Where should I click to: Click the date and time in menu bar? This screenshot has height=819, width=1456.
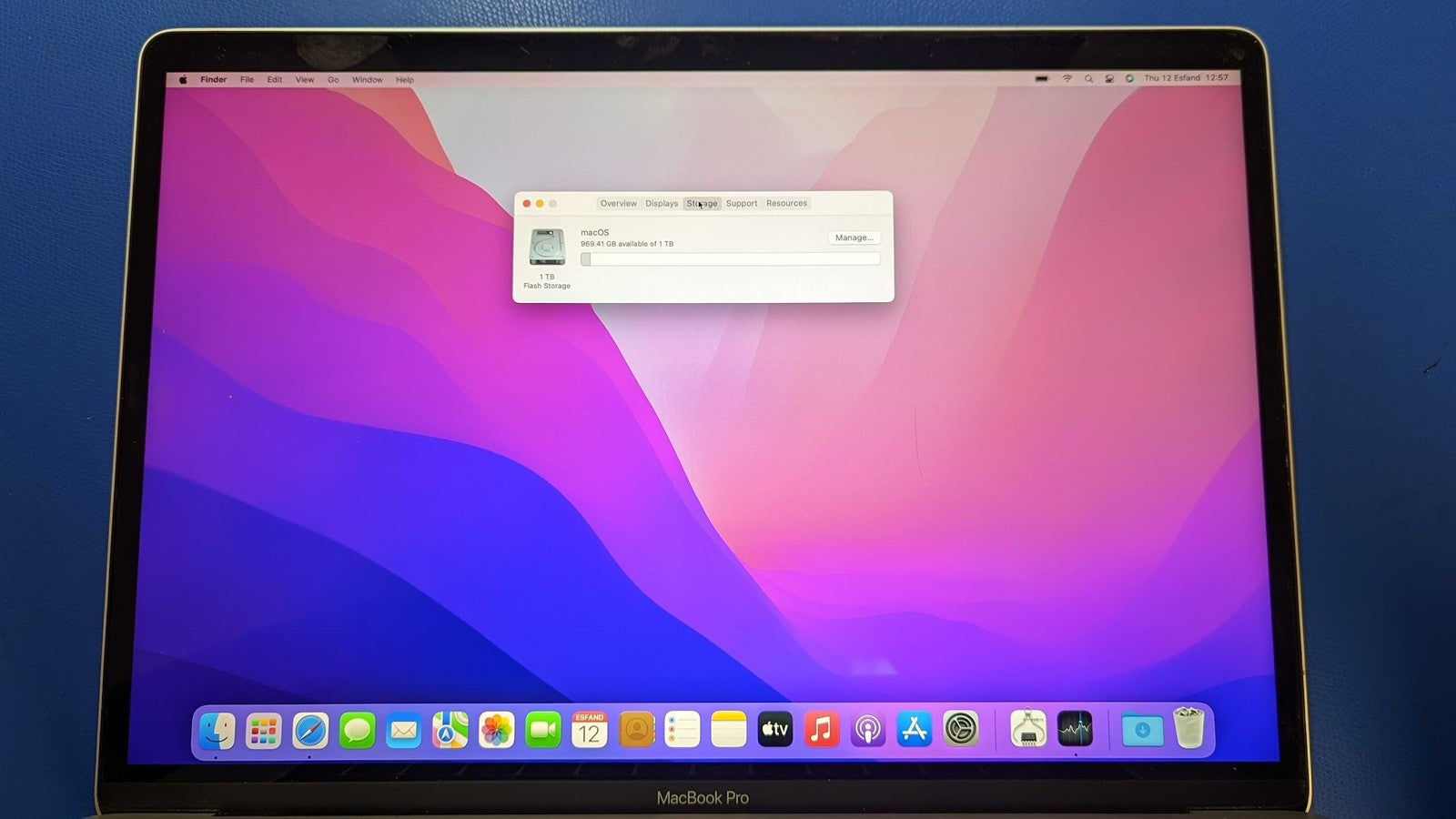(x=1186, y=78)
